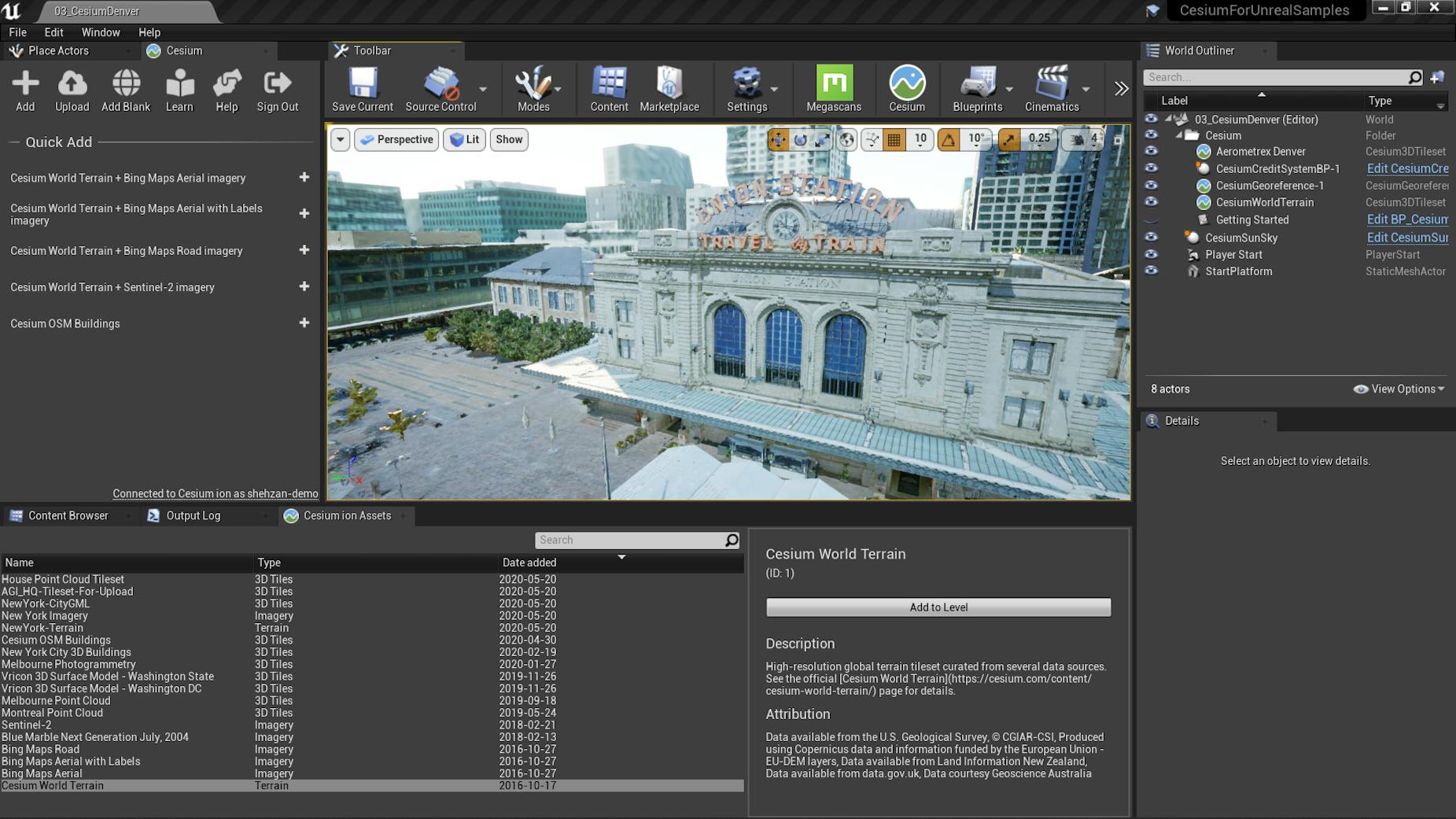1456x819 pixels.
Task: Open the Blueprints toolbar icon
Action: (x=978, y=88)
